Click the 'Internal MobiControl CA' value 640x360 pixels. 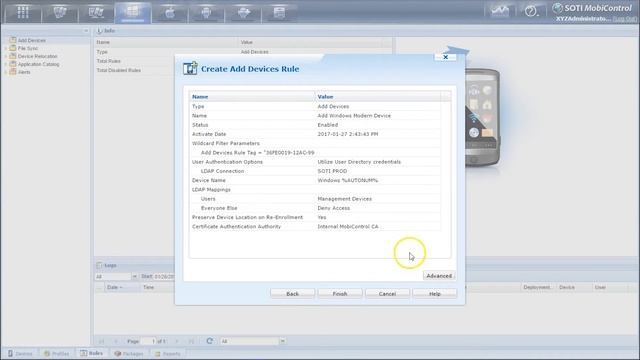pos(348,226)
